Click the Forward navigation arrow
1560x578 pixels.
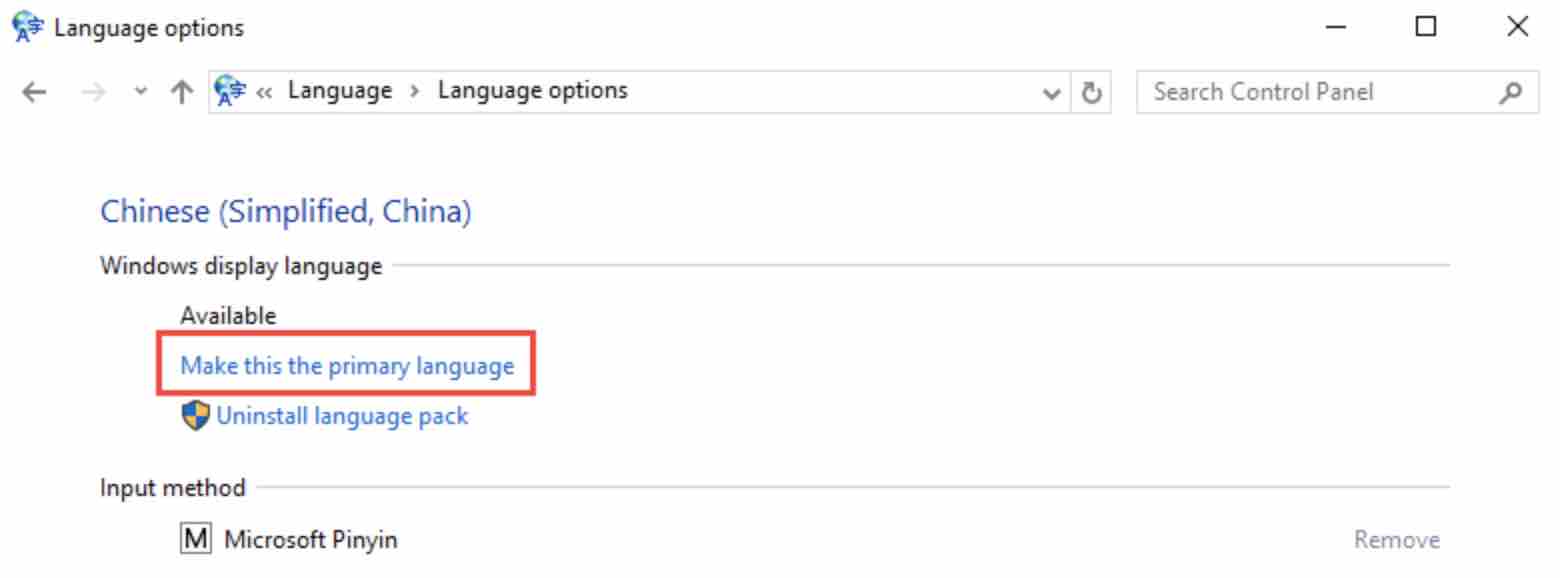(92, 92)
